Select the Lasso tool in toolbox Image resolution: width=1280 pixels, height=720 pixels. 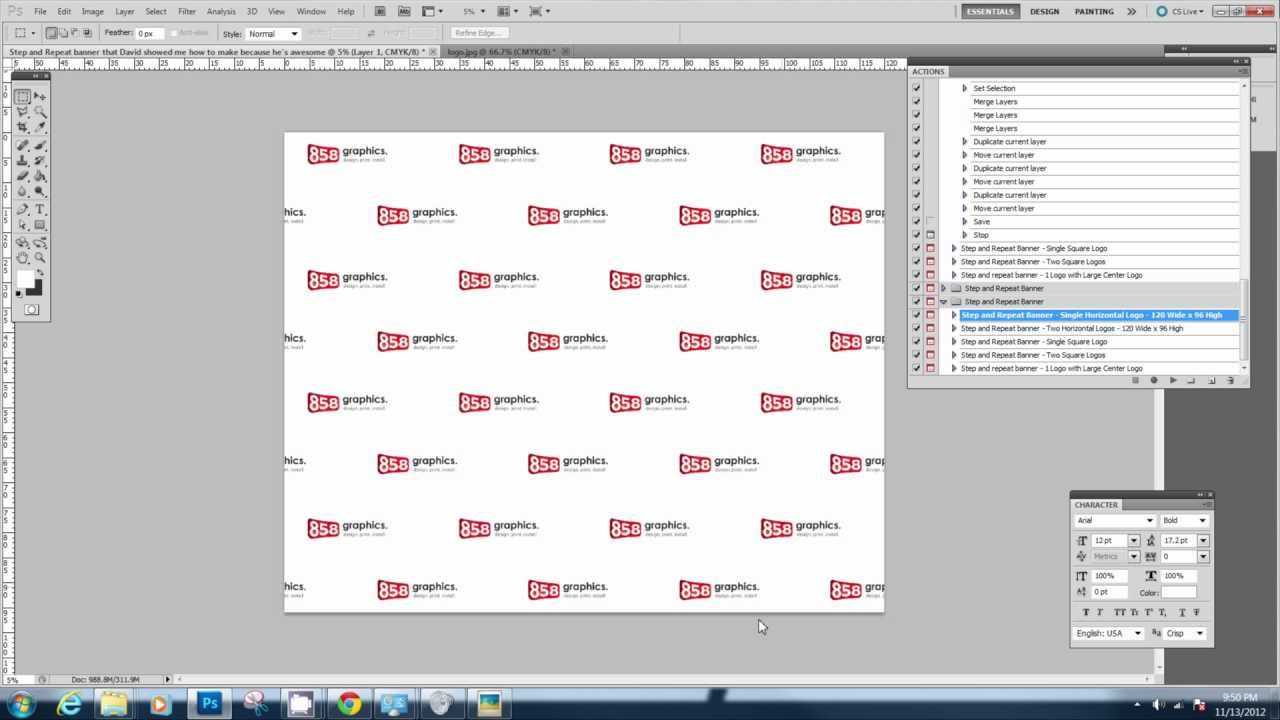22,112
